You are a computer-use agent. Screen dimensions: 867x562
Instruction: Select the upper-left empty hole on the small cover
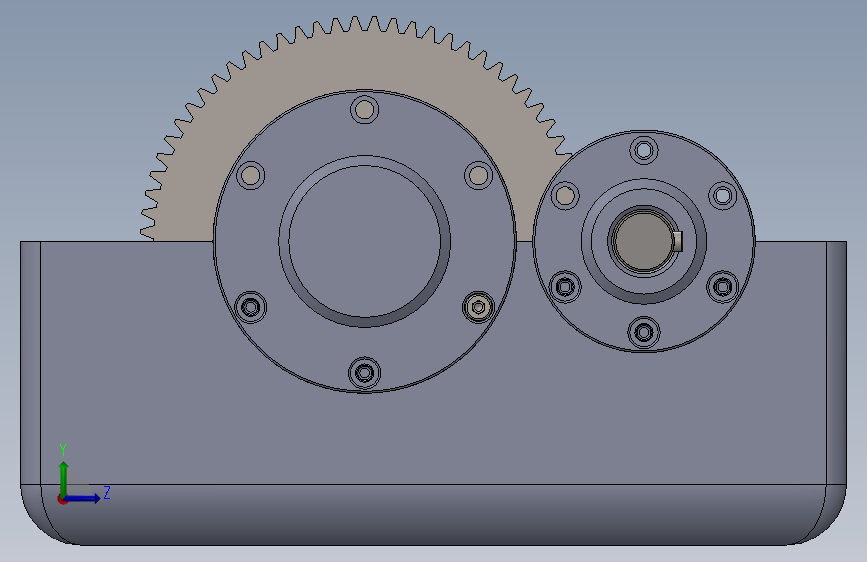point(565,195)
